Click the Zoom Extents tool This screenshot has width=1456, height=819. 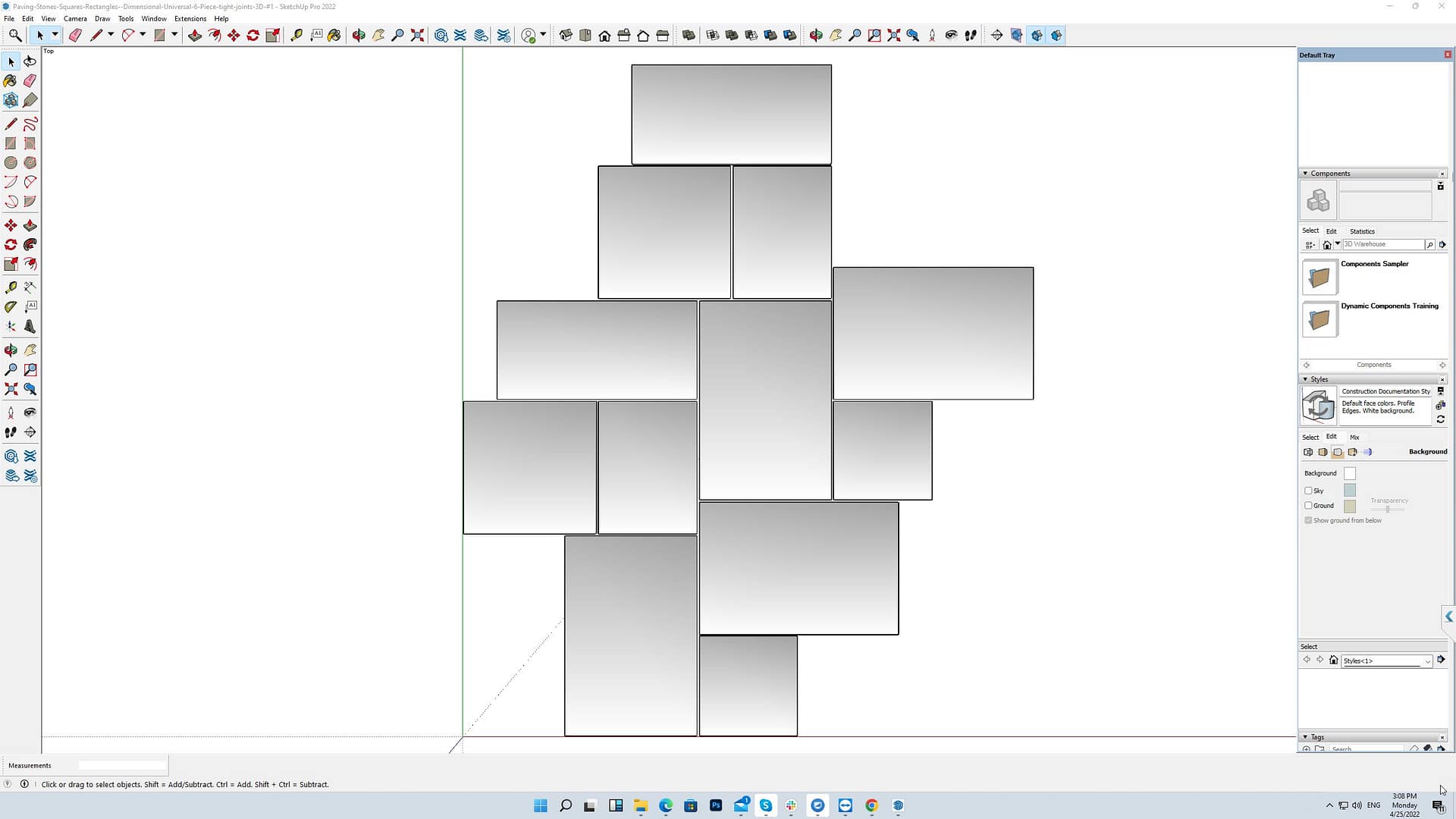click(x=11, y=389)
